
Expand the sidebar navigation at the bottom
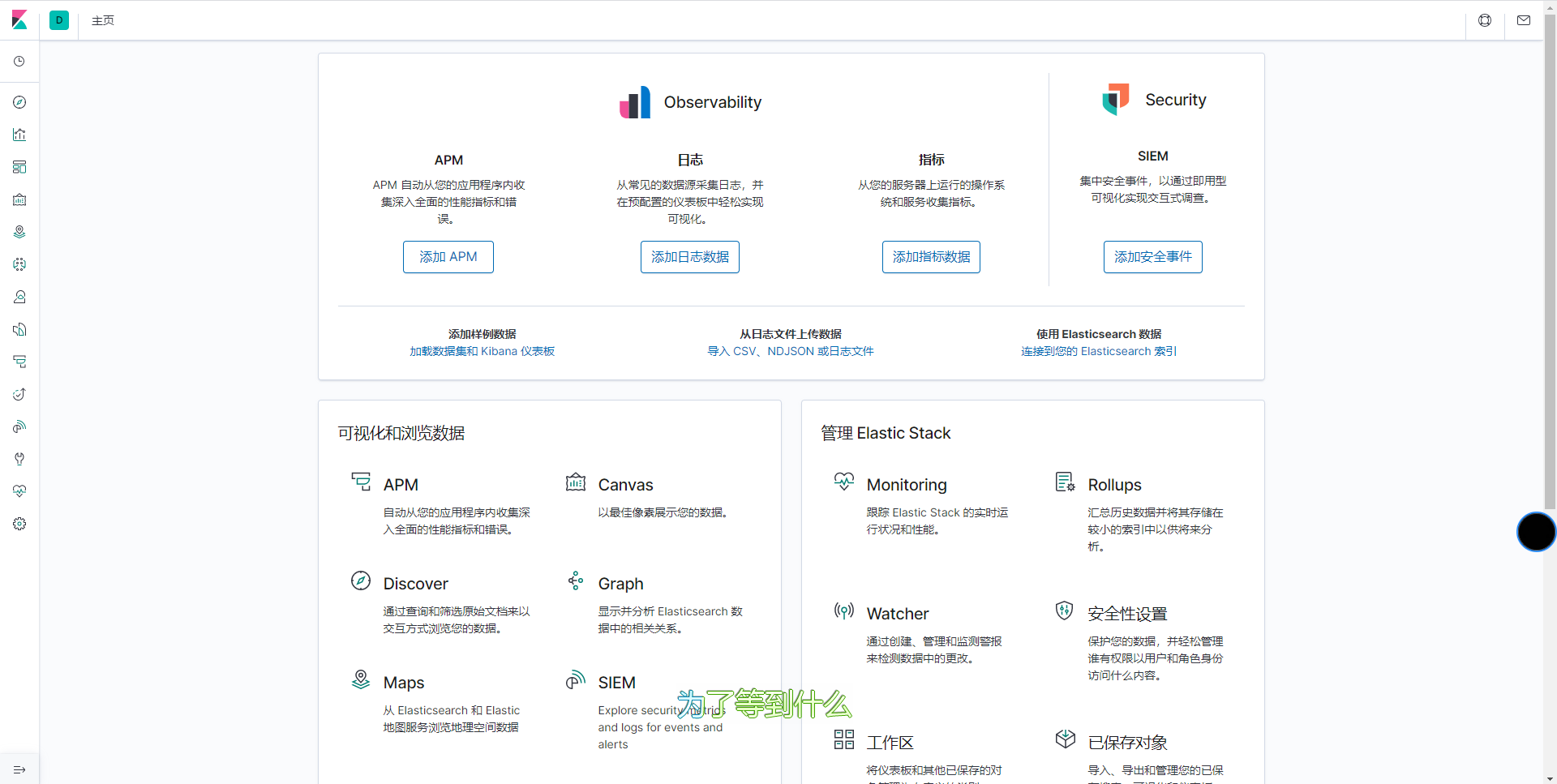click(19, 769)
